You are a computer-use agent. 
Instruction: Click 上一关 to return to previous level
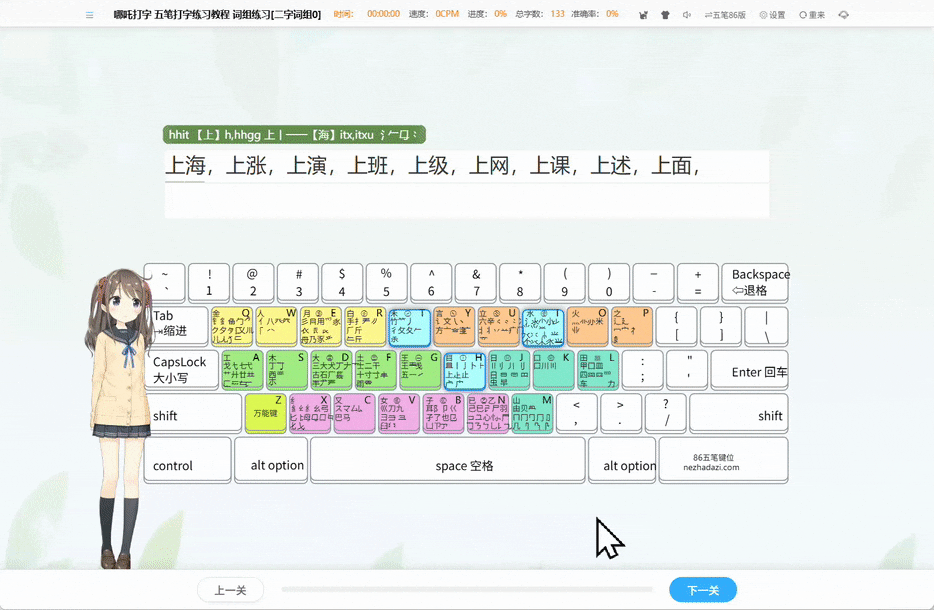coord(231,590)
